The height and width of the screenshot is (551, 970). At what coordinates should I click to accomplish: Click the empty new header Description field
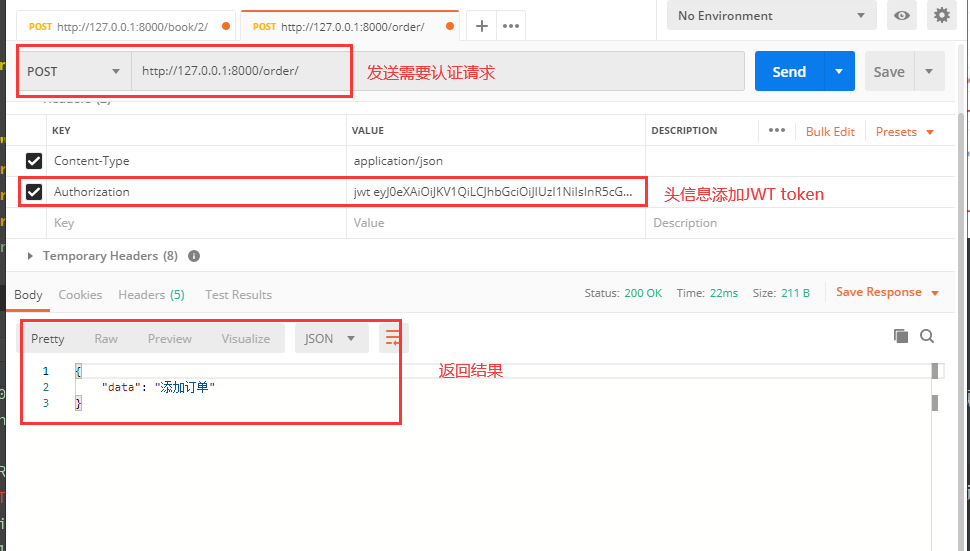click(x=800, y=223)
